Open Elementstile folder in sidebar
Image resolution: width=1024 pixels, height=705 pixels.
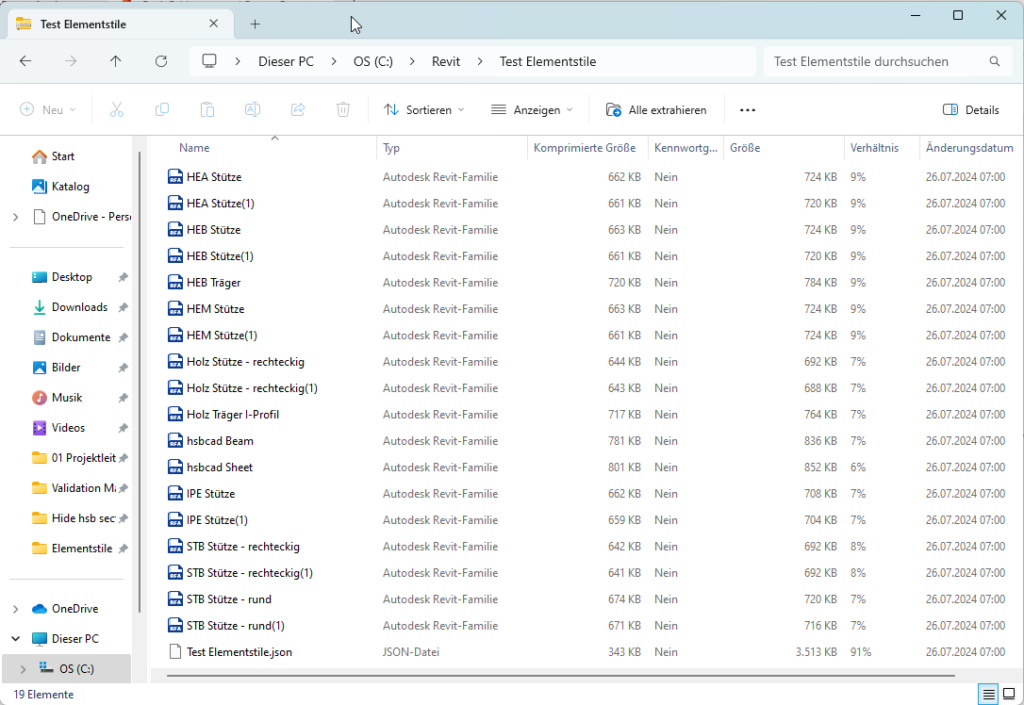(x=72, y=548)
